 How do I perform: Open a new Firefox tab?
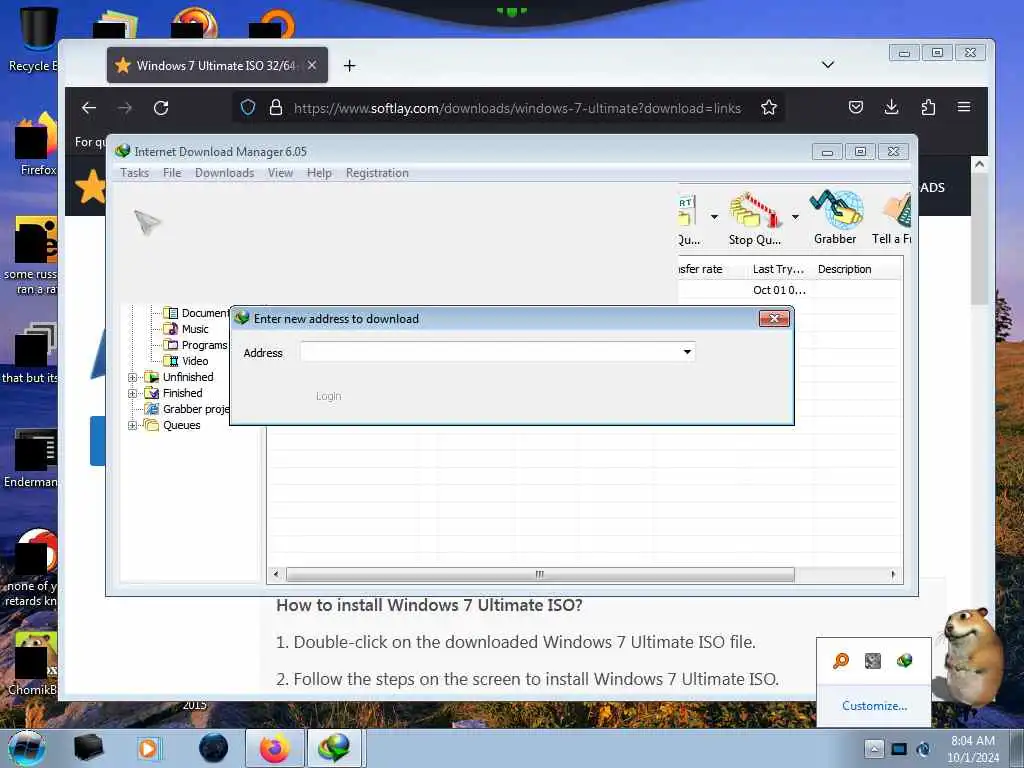[x=349, y=65]
